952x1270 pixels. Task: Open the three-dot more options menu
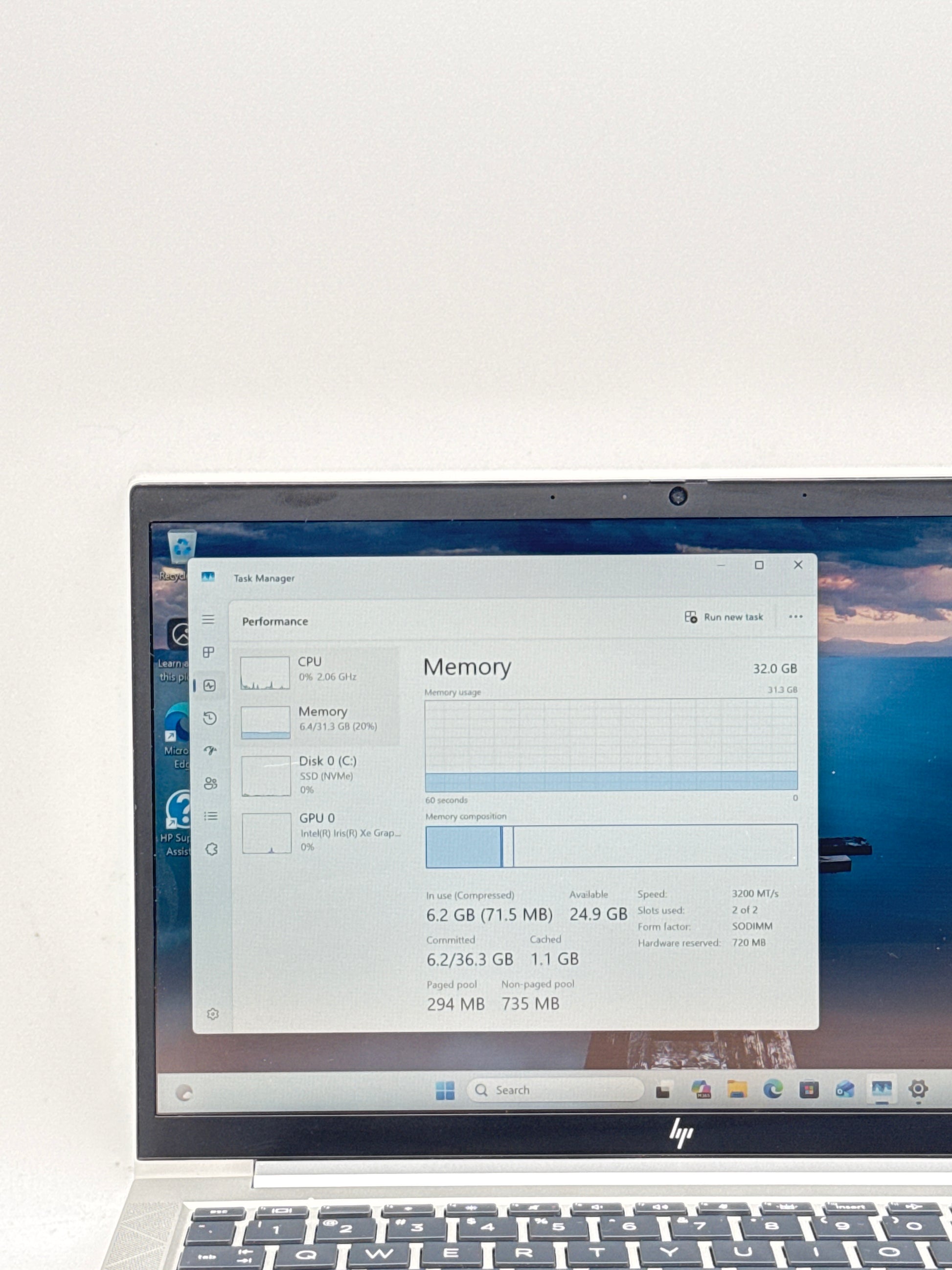pos(795,617)
